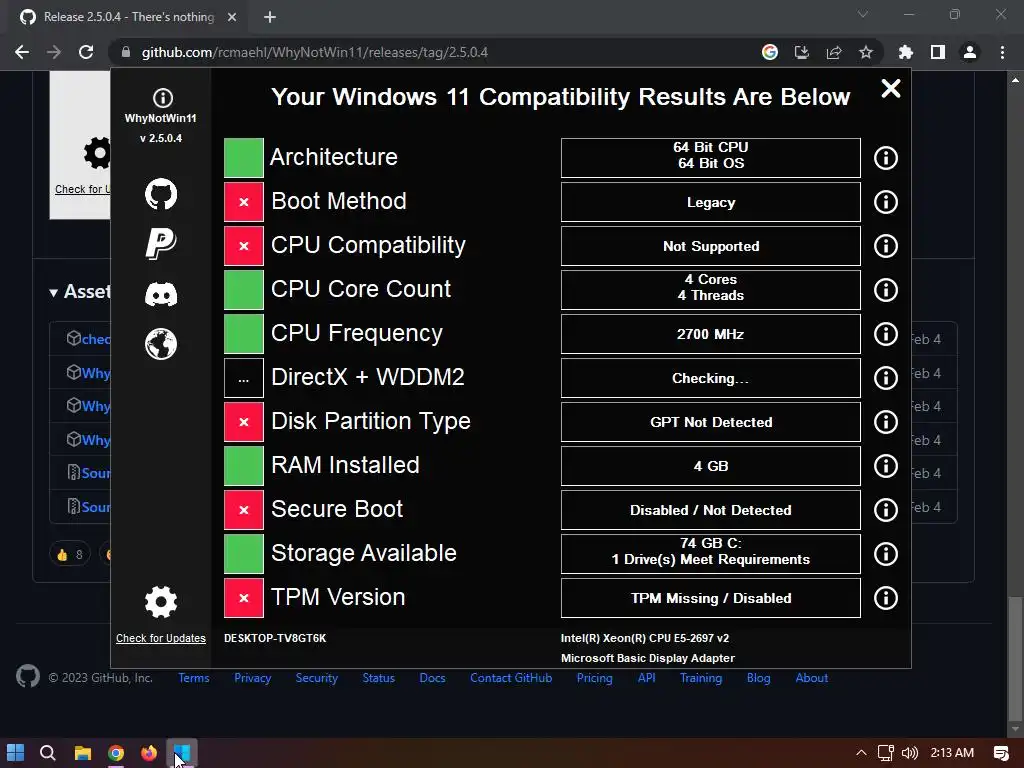Open Chrome tab search dropdown
Viewport: 1024px width, 768px height.
[863, 14]
